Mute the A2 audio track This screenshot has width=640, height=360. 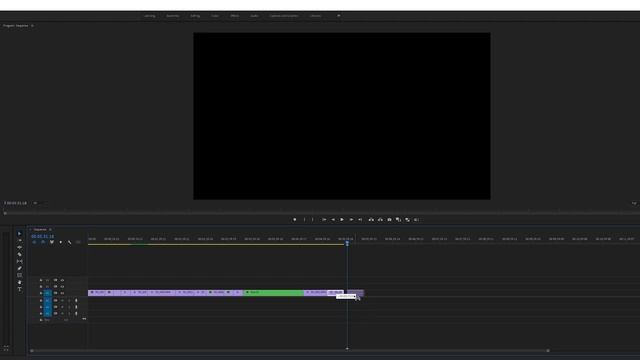point(62,307)
